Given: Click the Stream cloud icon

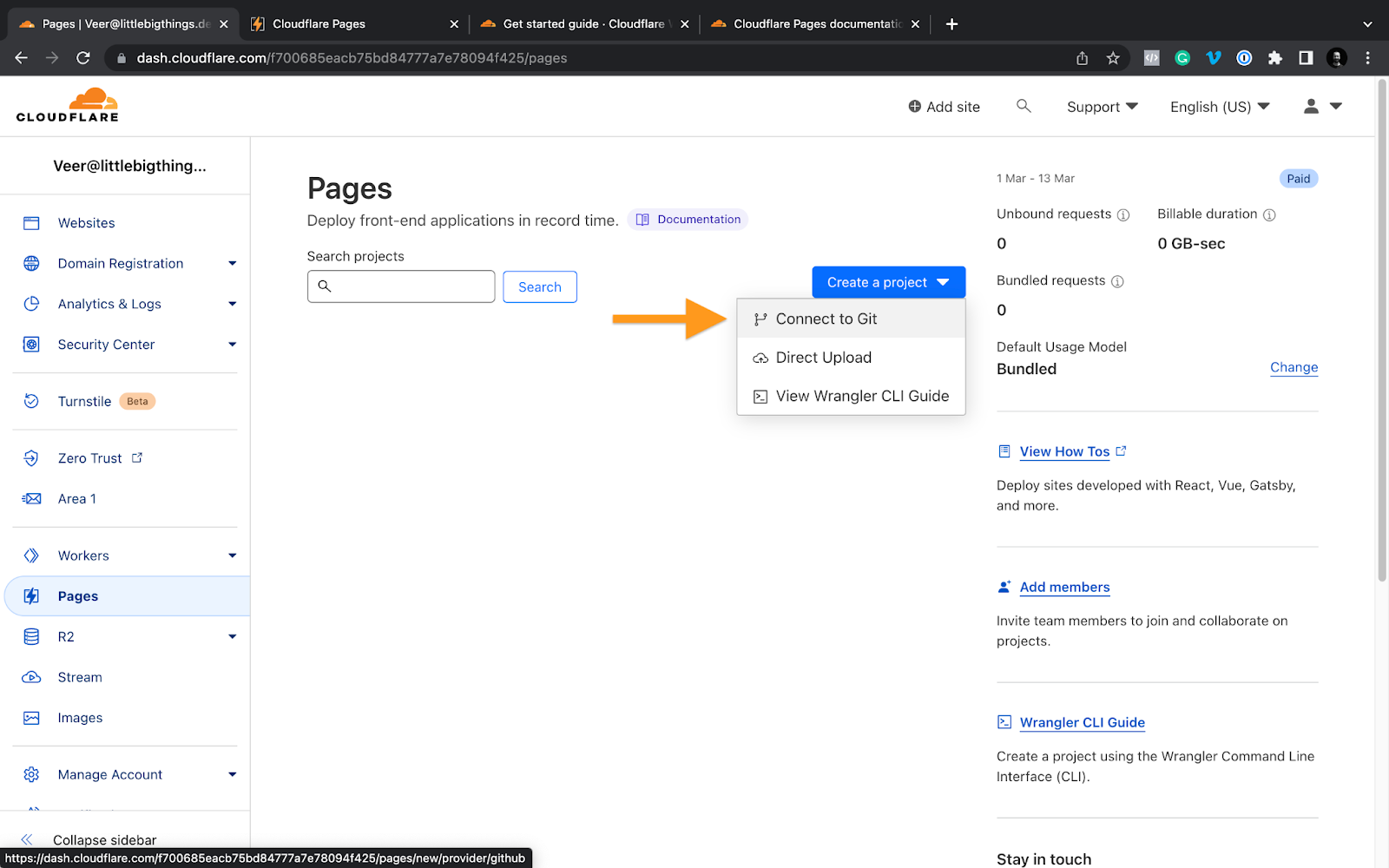Looking at the screenshot, I should click(x=31, y=677).
